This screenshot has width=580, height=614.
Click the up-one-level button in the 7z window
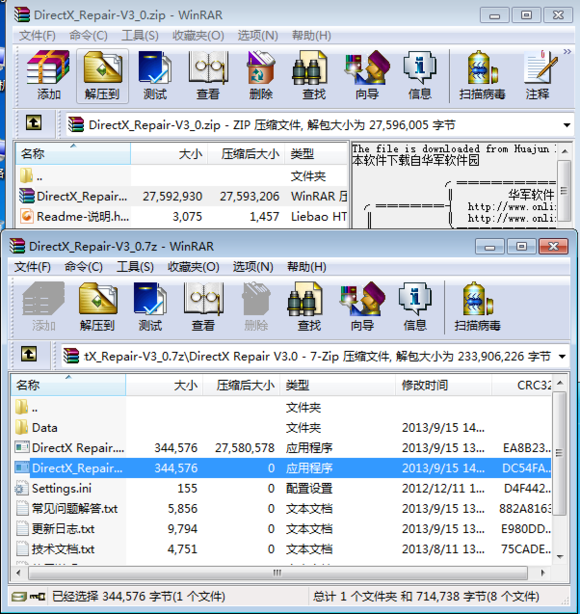tap(29, 354)
